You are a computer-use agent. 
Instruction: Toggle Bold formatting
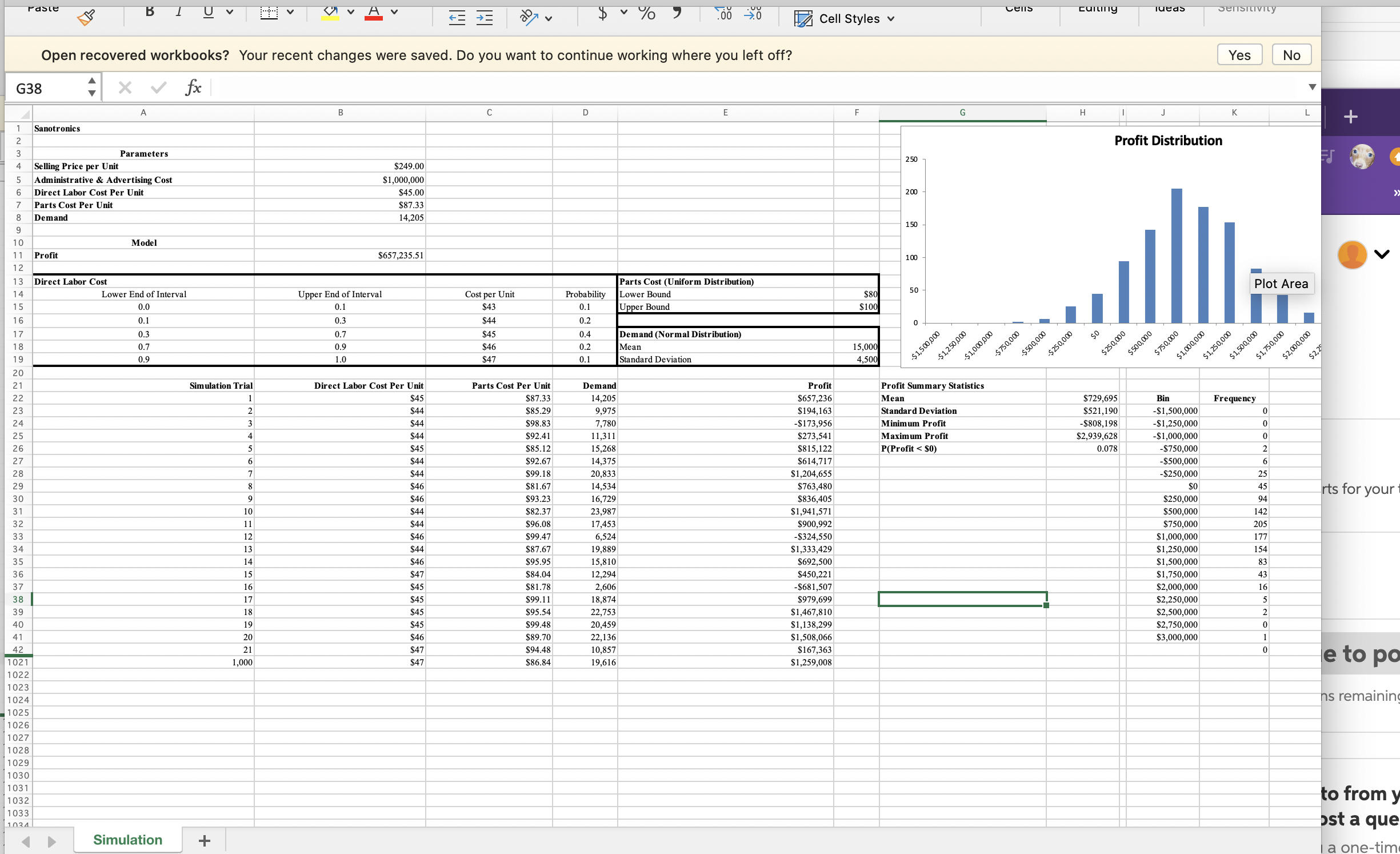(x=150, y=12)
